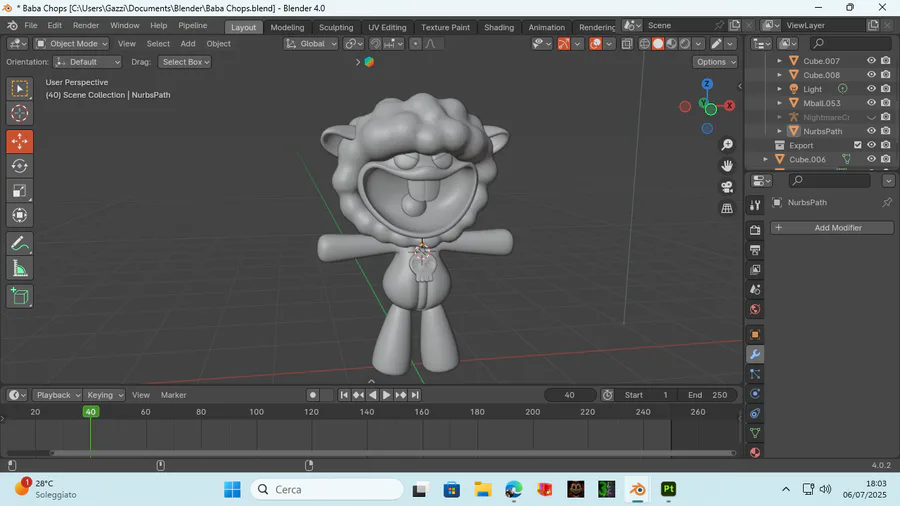The height and width of the screenshot is (506, 900).
Task: Click the current frame 40 marker
Action: click(x=91, y=411)
